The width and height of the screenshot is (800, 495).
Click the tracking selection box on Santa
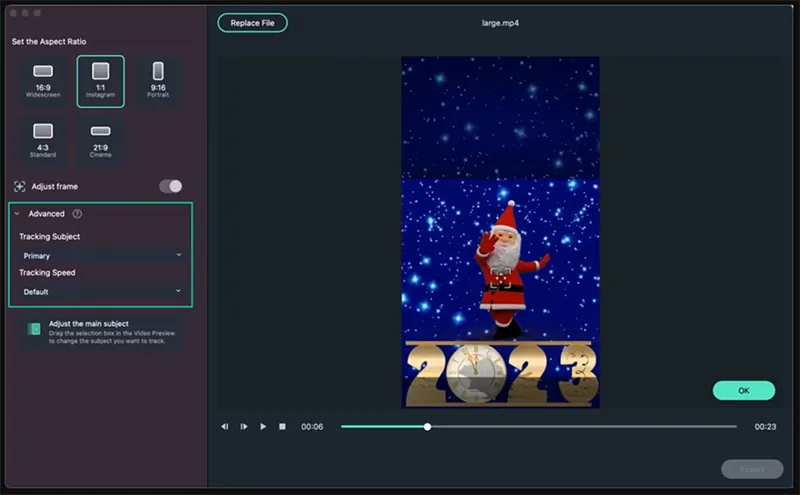click(x=501, y=279)
